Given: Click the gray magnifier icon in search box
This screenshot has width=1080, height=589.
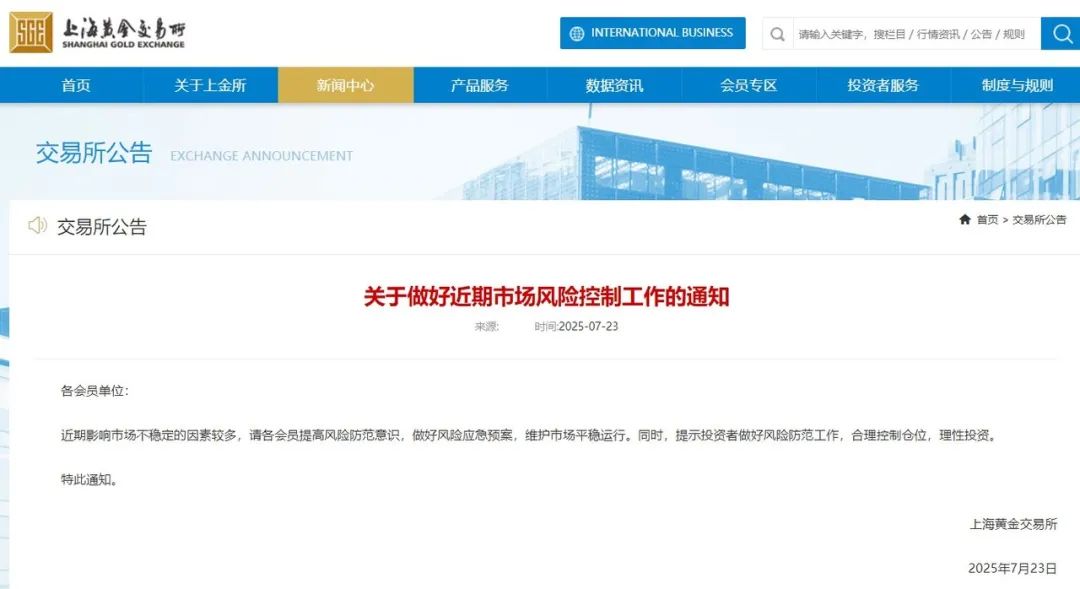Looking at the screenshot, I should pos(777,33).
